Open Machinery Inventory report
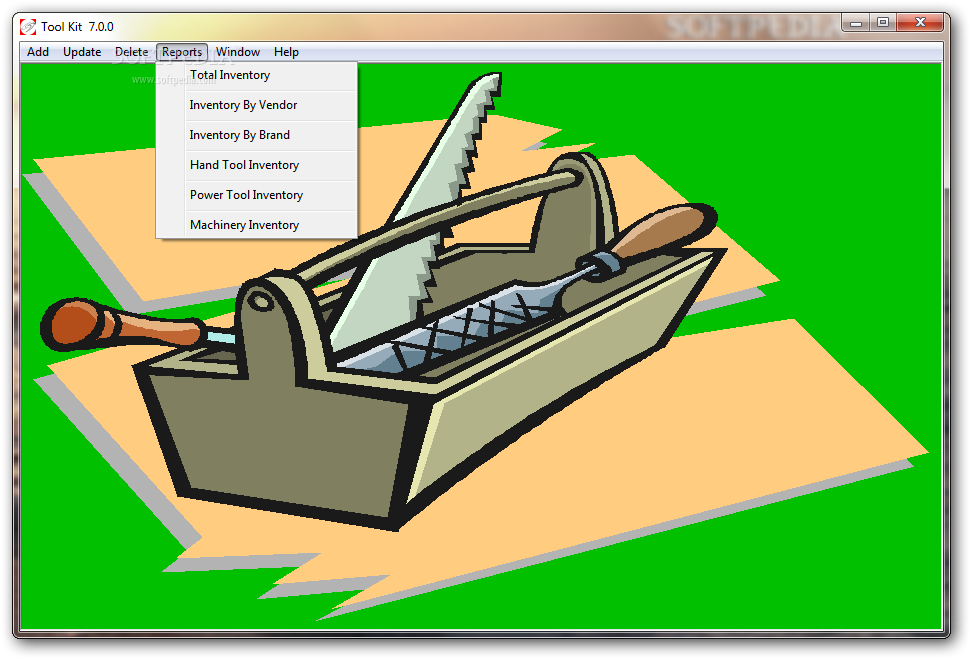 point(257,225)
